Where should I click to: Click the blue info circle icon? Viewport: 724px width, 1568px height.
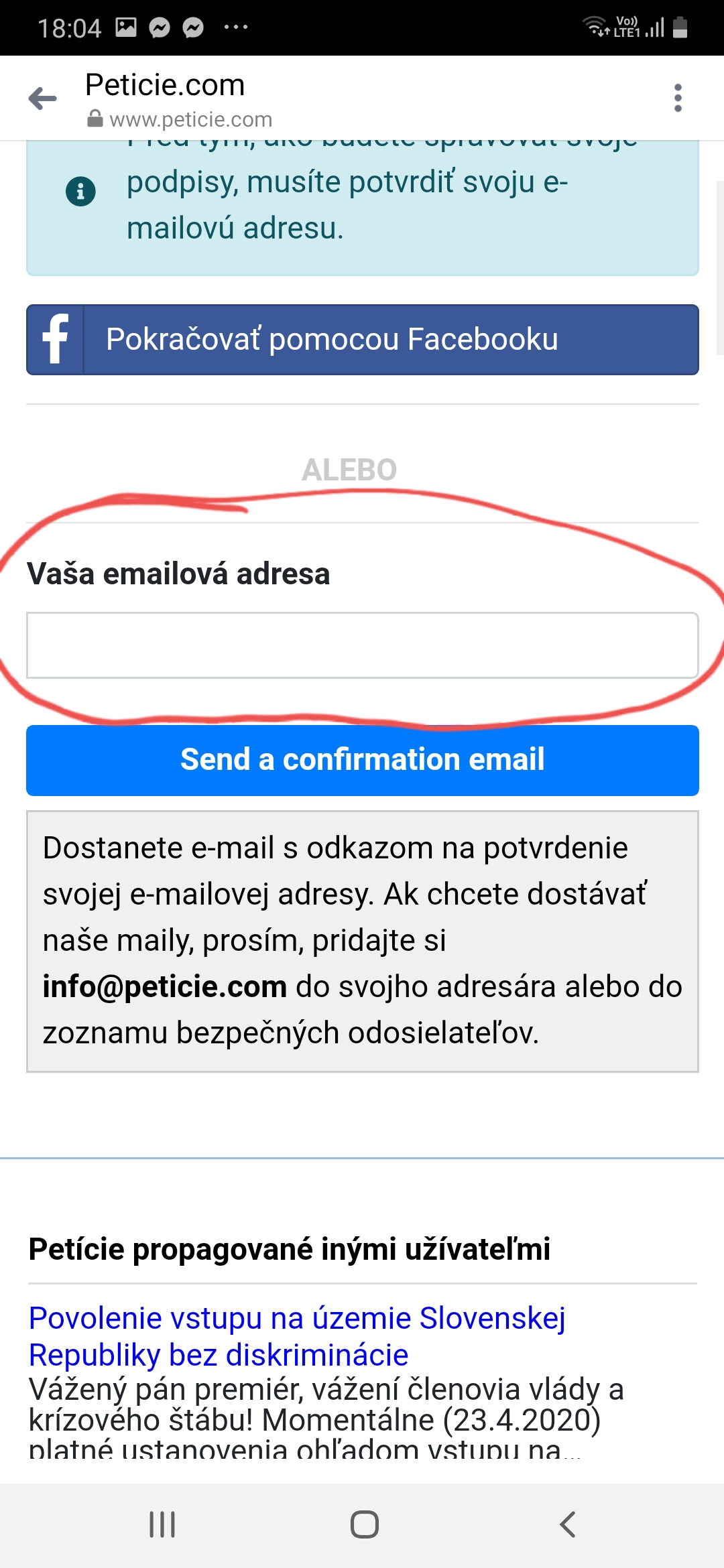click(x=80, y=192)
